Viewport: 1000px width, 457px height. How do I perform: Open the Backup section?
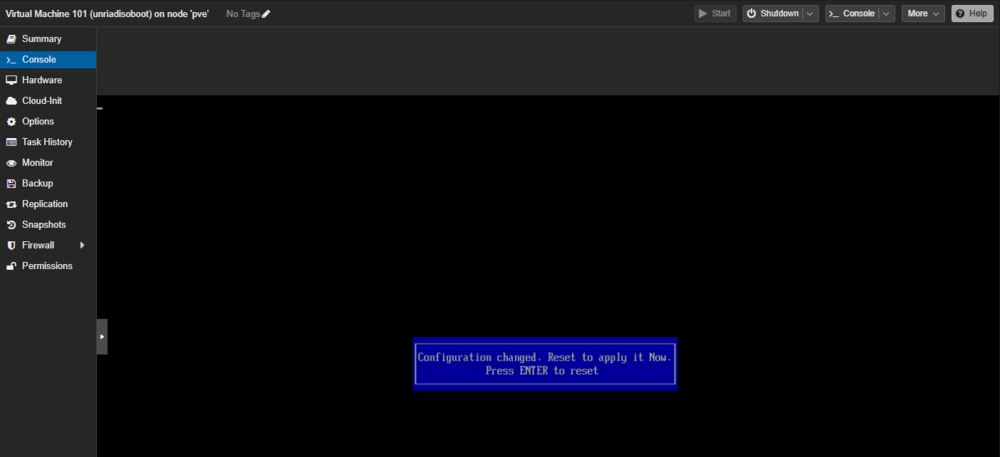click(x=48, y=183)
